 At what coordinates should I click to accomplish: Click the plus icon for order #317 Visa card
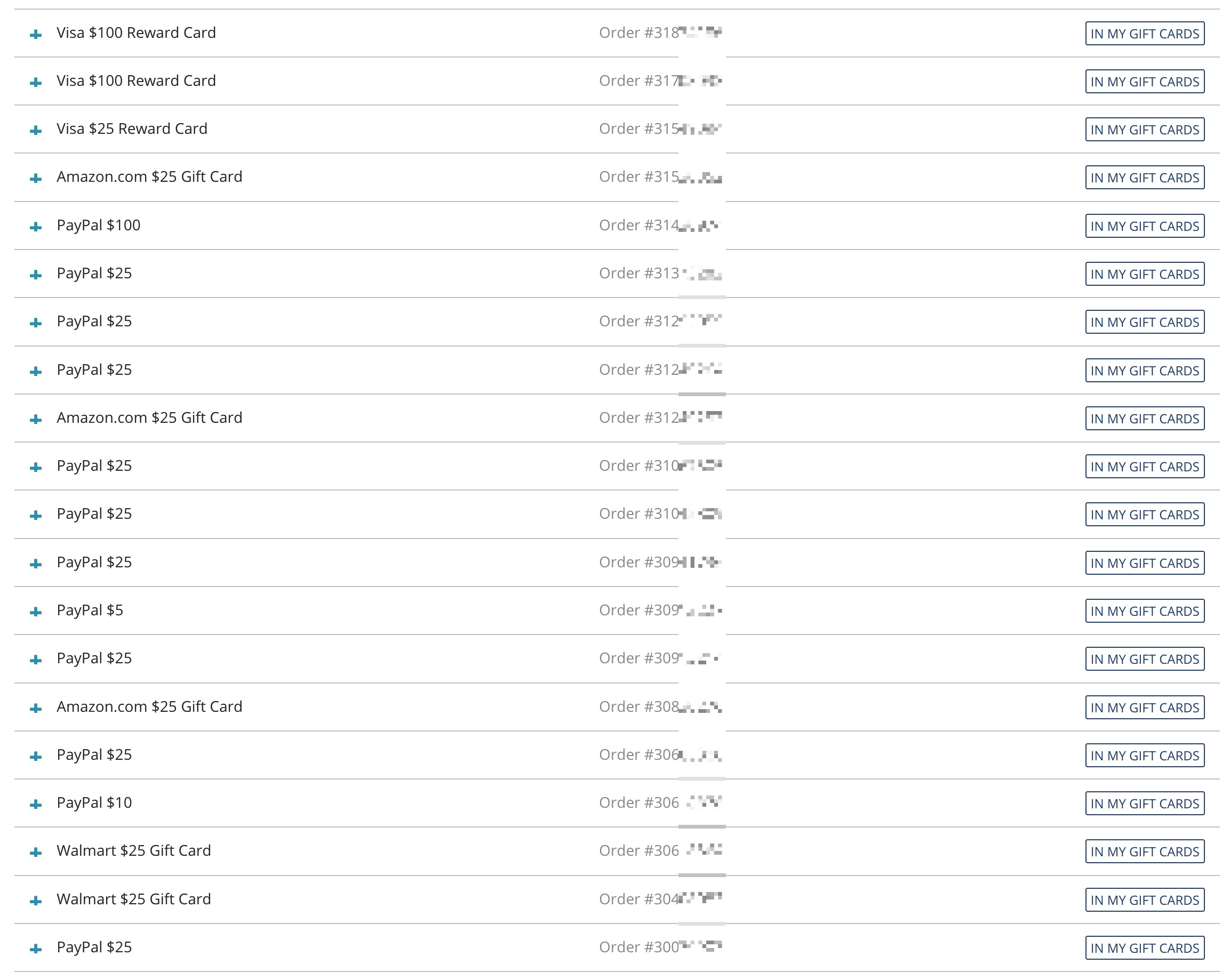point(36,83)
